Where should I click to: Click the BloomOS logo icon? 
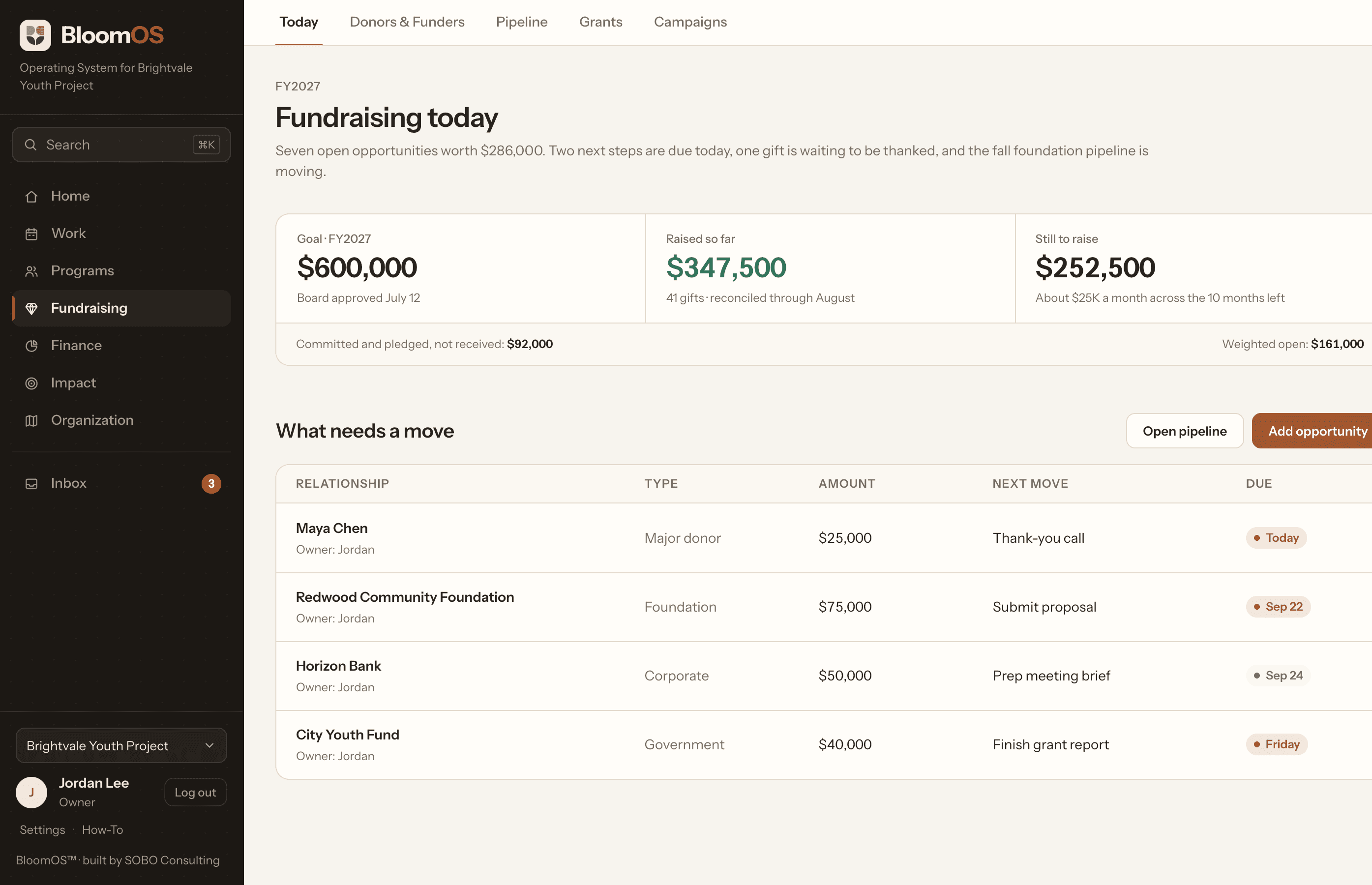35,35
